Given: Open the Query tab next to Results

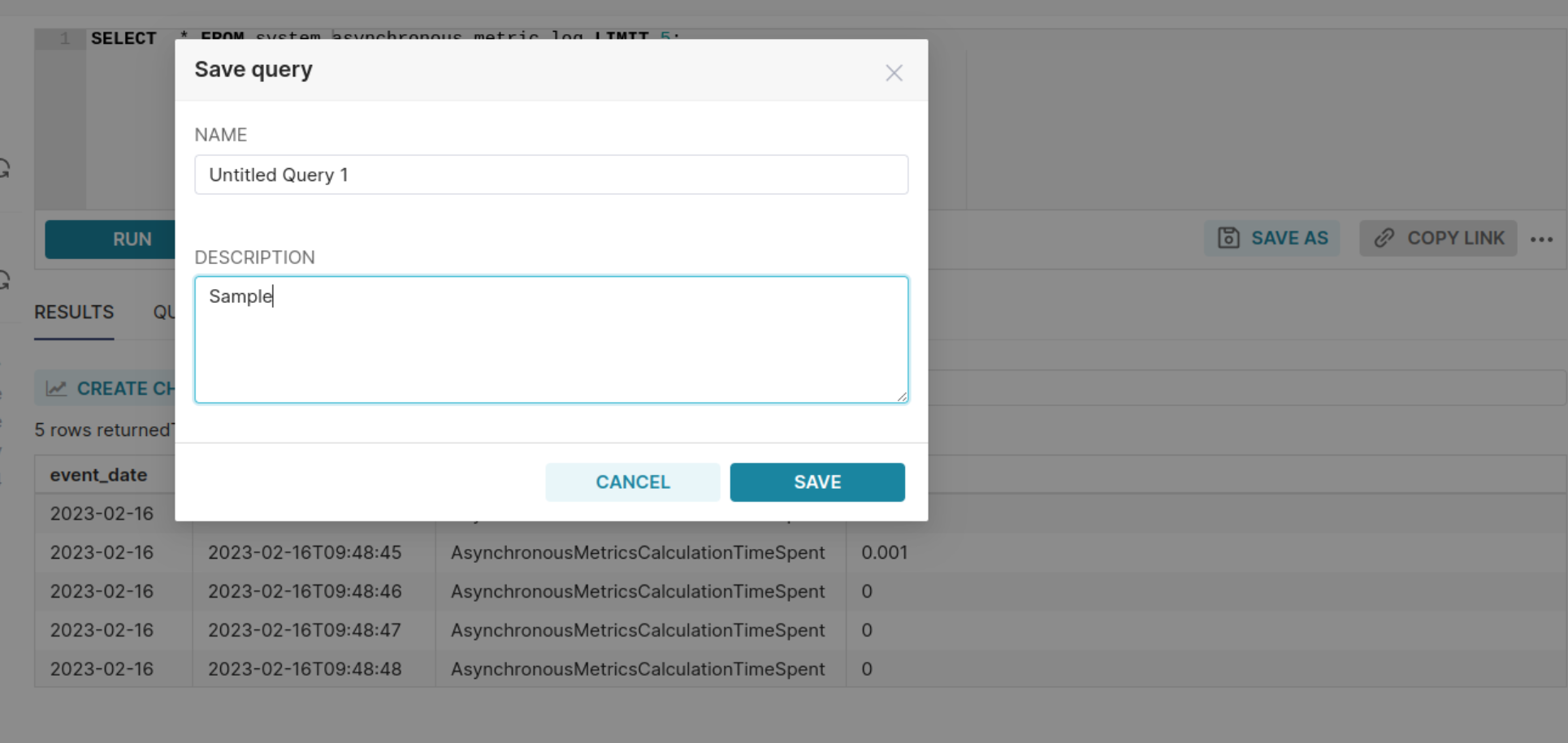Looking at the screenshot, I should pos(167,312).
